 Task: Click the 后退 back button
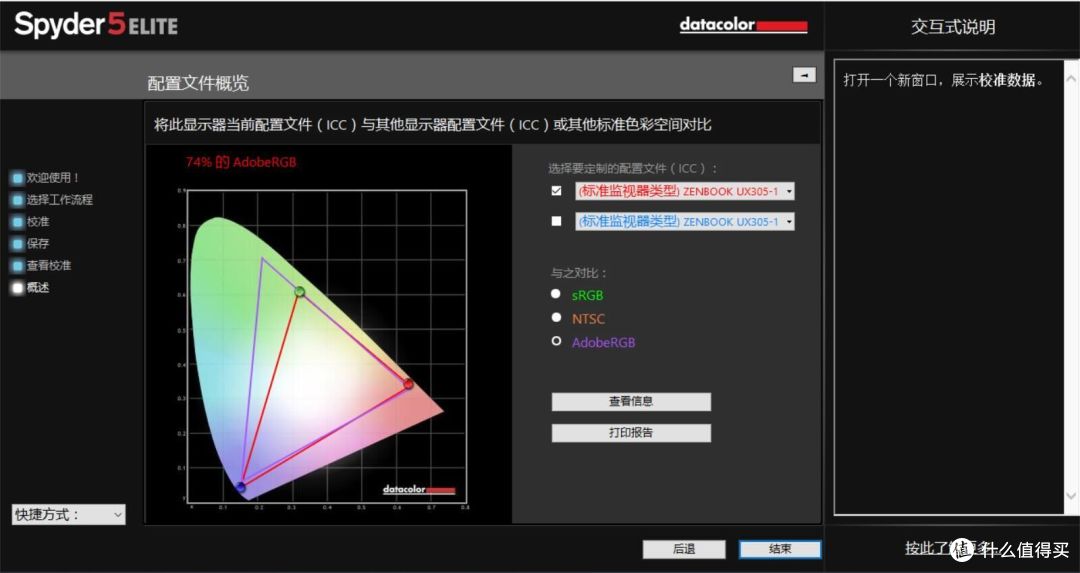click(684, 549)
